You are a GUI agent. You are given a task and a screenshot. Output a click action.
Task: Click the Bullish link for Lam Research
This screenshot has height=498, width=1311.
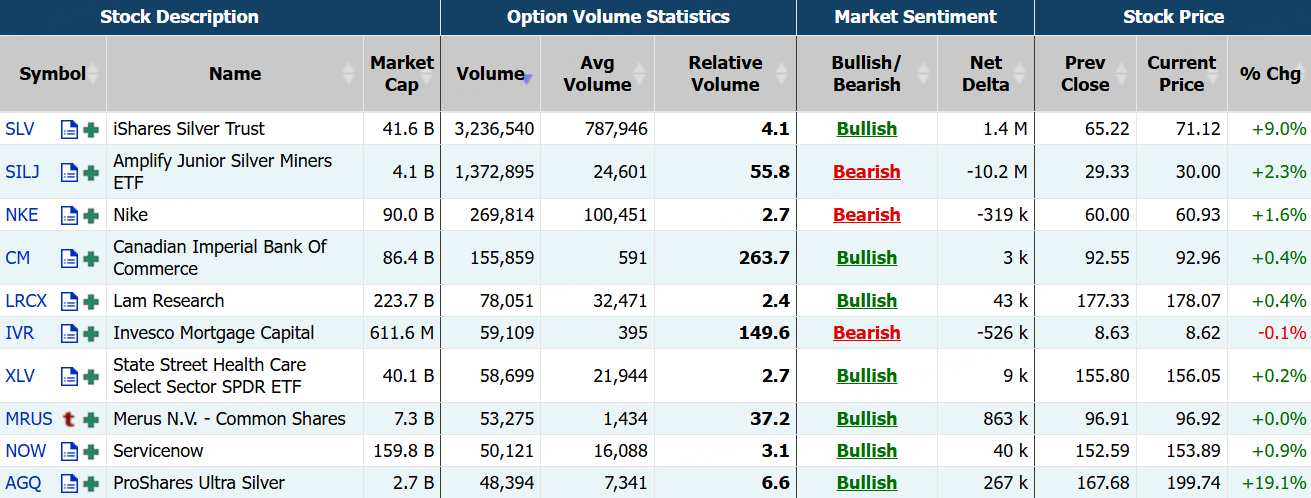[867, 301]
